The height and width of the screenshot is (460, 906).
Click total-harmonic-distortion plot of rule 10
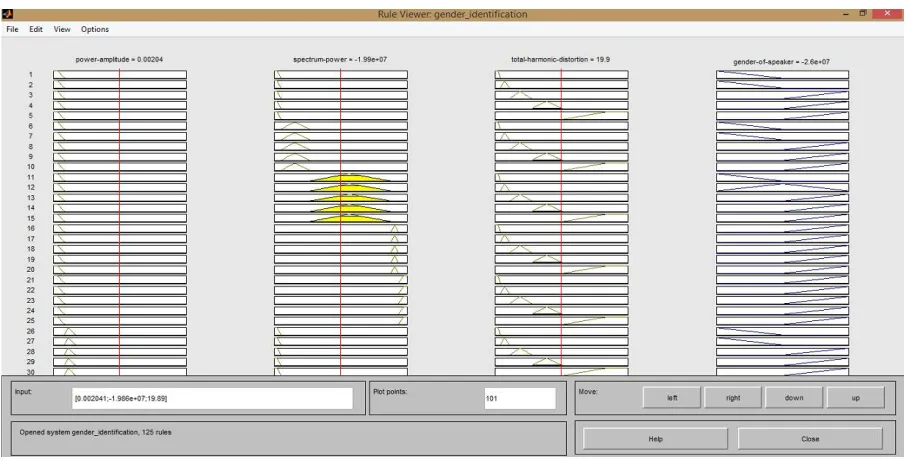pyautogui.click(x=561, y=167)
